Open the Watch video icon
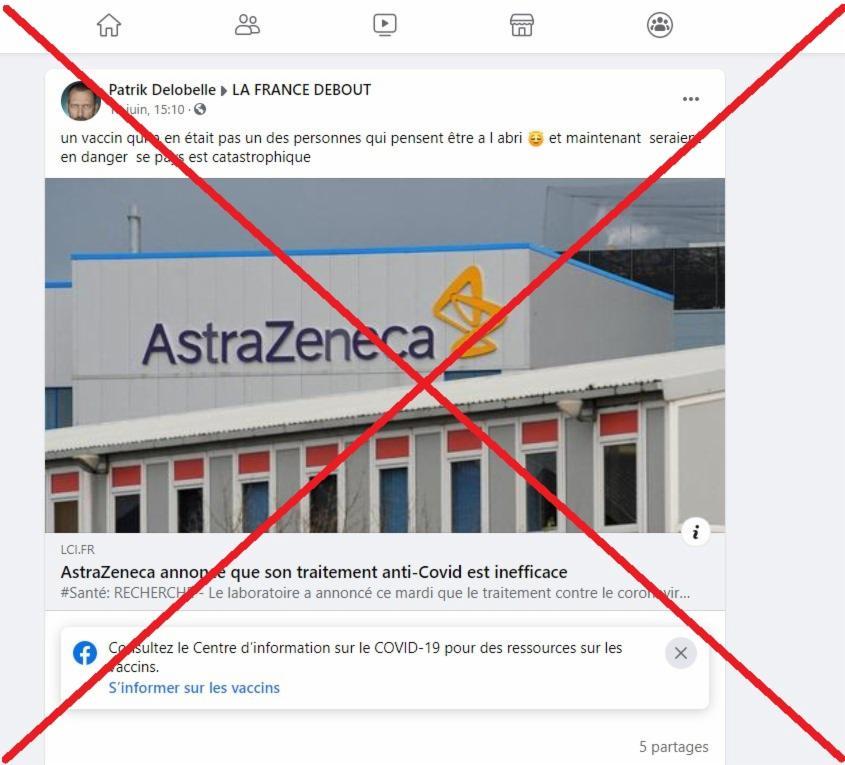845x765 pixels. pyautogui.click(x=385, y=25)
